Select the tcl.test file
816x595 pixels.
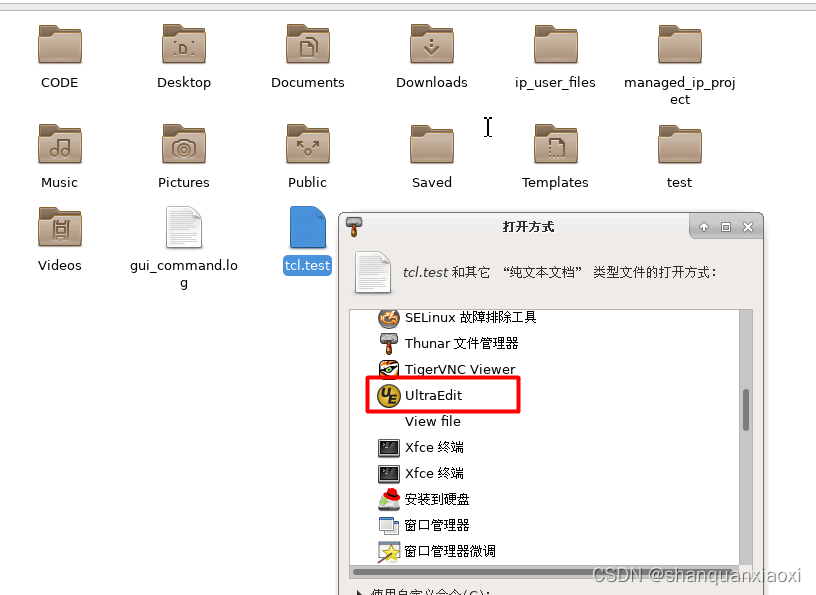(x=308, y=241)
